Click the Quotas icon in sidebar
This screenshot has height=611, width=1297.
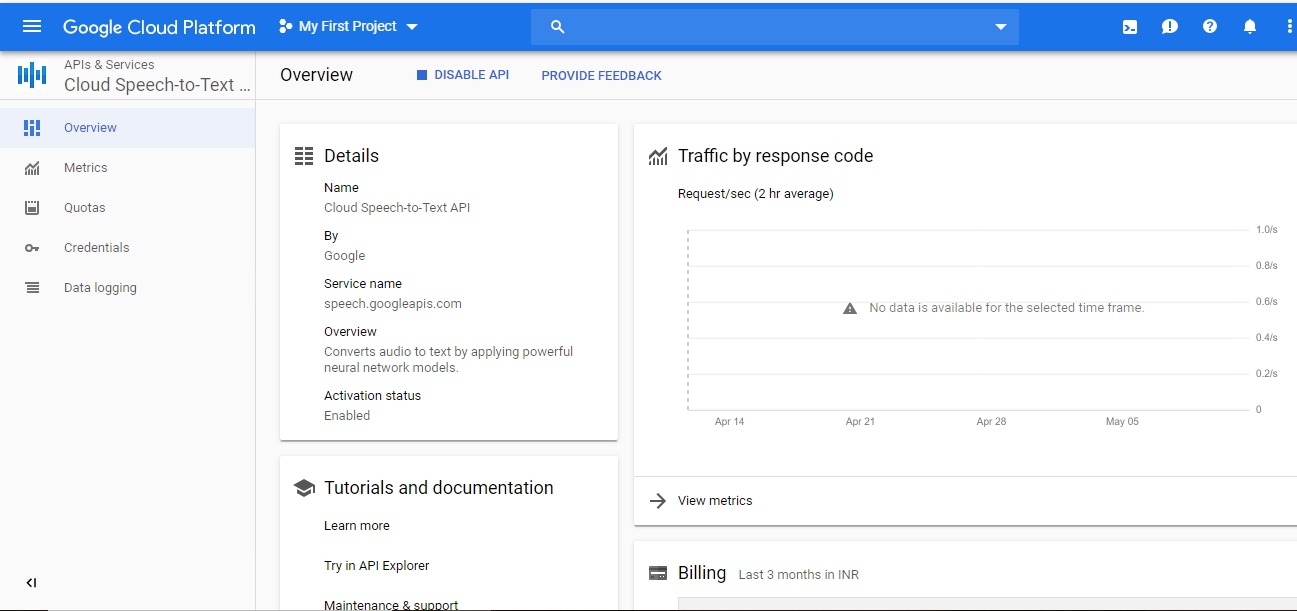tap(32, 208)
